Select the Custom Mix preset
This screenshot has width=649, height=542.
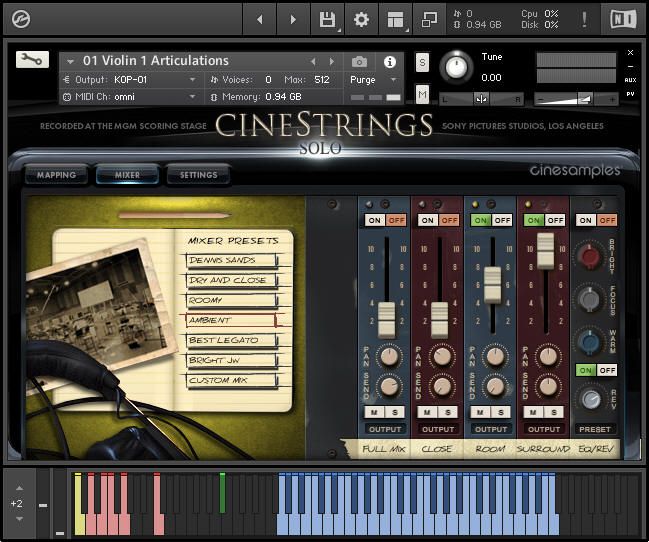tap(231, 380)
